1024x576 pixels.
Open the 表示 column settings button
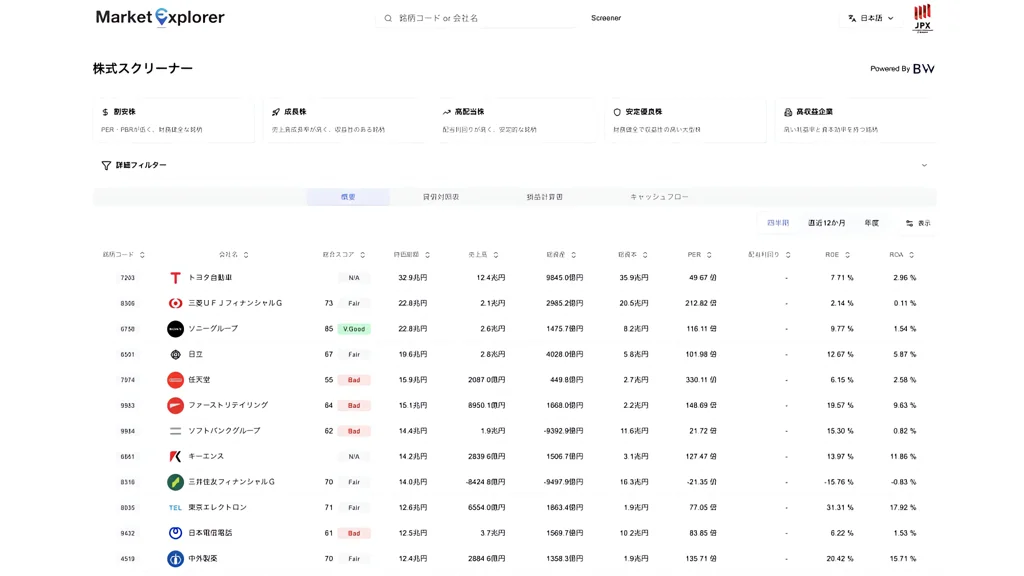pos(918,223)
